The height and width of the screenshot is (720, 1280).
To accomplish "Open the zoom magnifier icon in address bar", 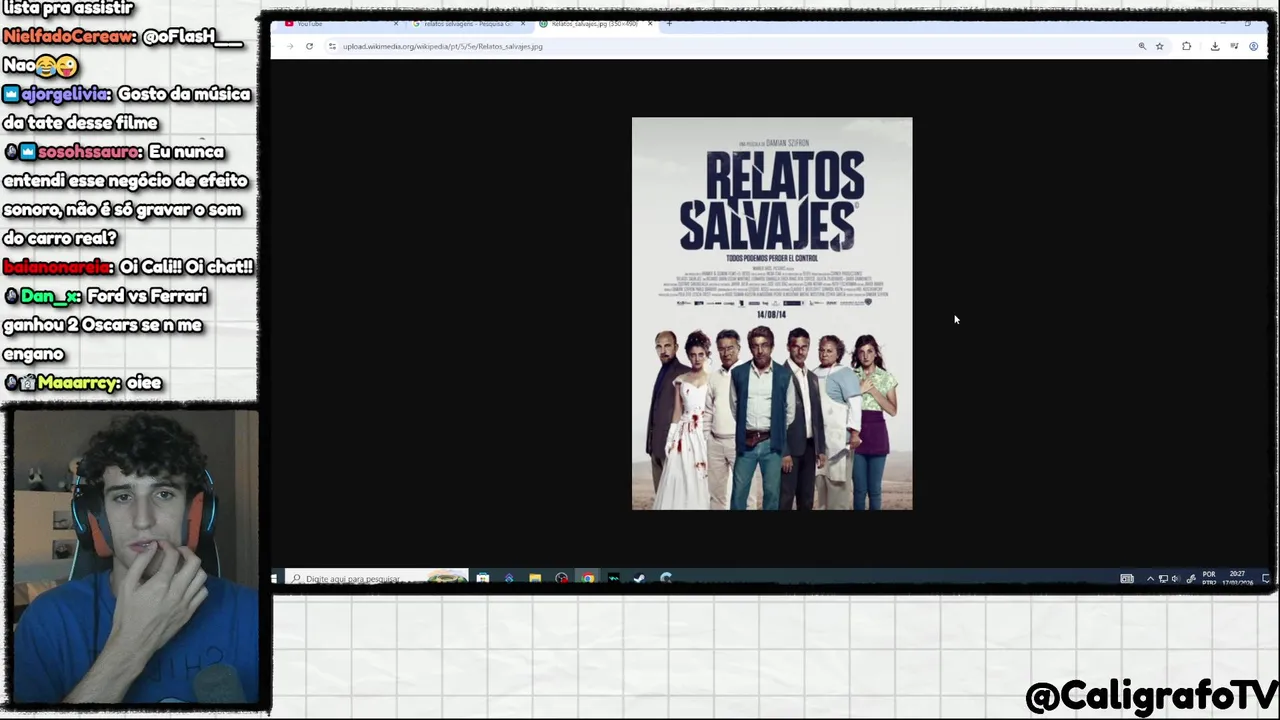I will tap(1142, 46).
